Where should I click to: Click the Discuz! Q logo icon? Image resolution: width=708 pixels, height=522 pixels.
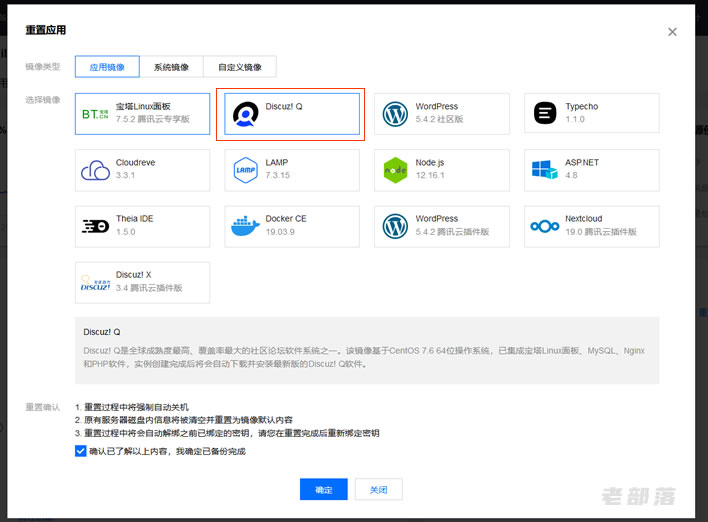coord(245,114)
